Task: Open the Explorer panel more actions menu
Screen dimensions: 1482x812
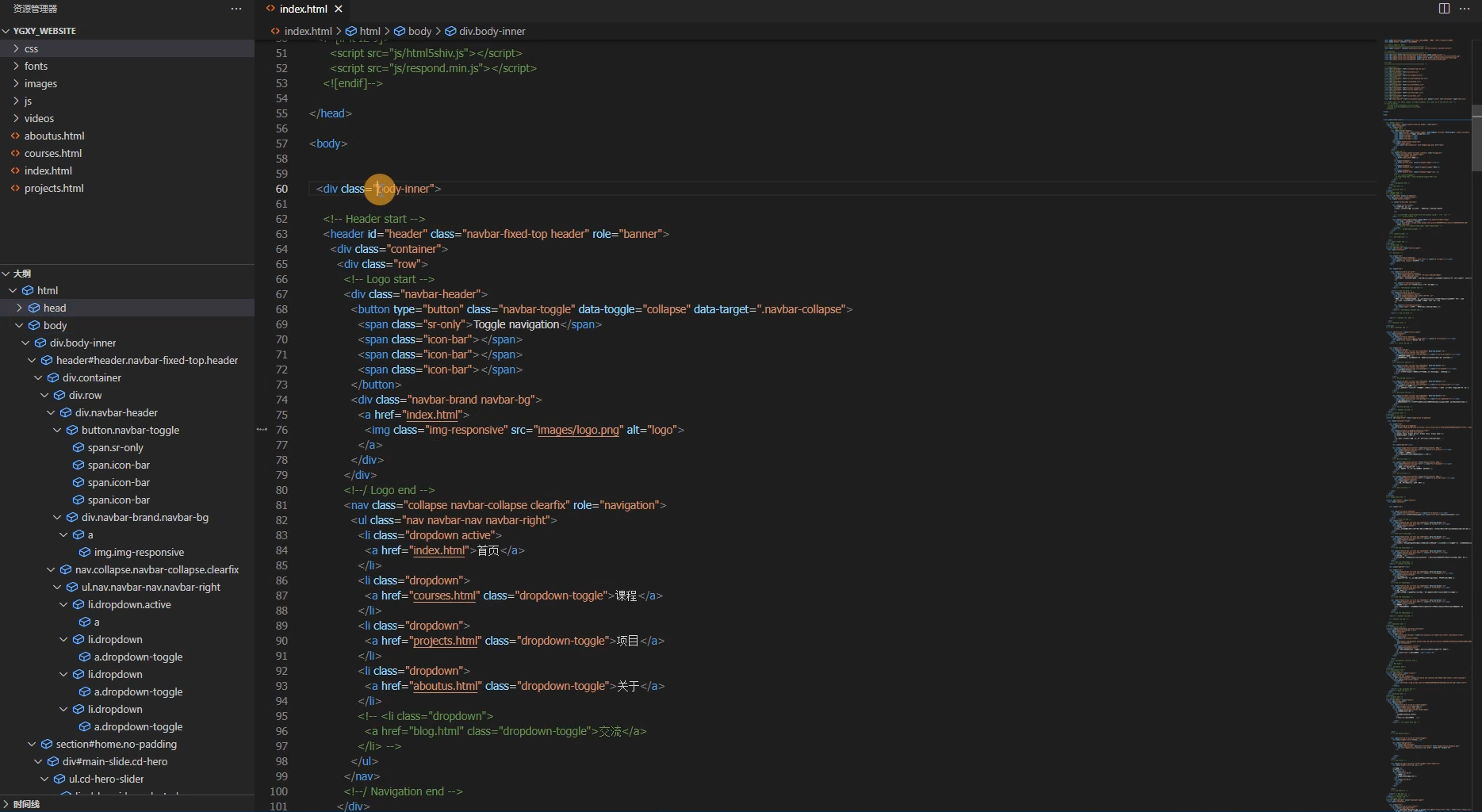Action: [236, 9]
